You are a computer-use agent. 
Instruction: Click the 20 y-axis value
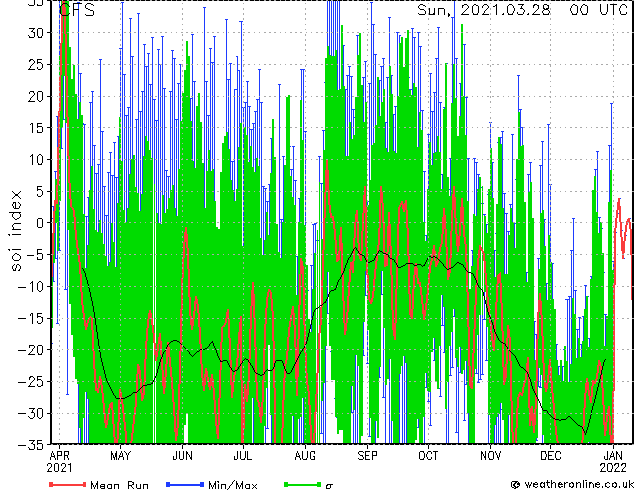tap(35, 96)
